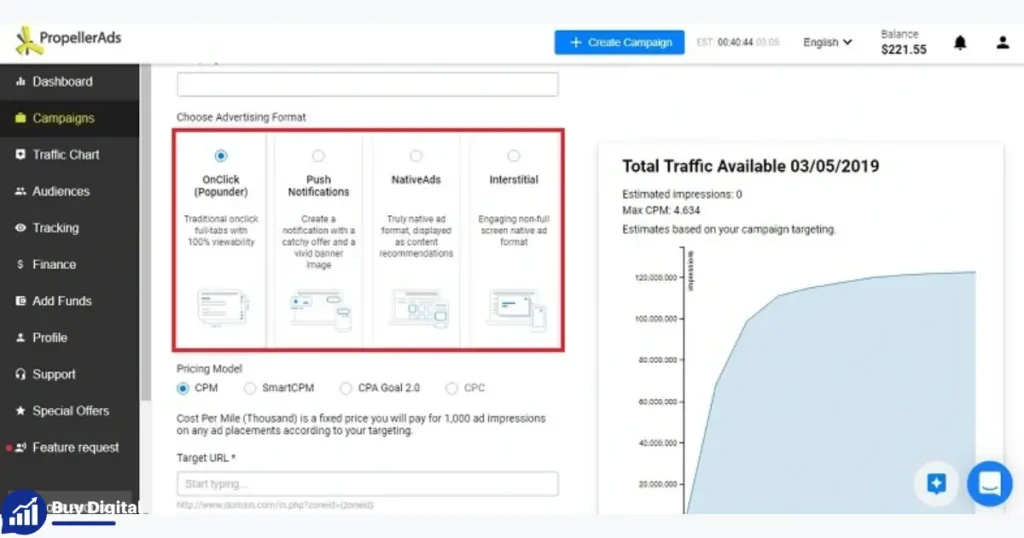
Task: Select the CPC pricing model
Action: pyautogui.click(x=451, y=388)
